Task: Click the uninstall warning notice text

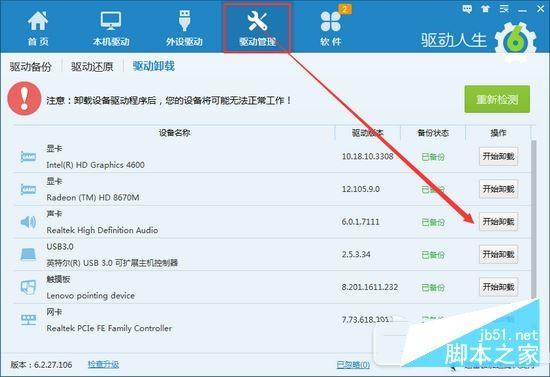Action: click(x=169, y=101)
